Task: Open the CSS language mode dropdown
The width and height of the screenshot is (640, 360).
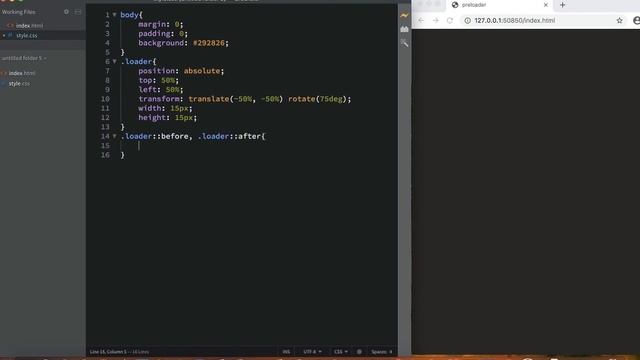Action: (x=341, y=351)
